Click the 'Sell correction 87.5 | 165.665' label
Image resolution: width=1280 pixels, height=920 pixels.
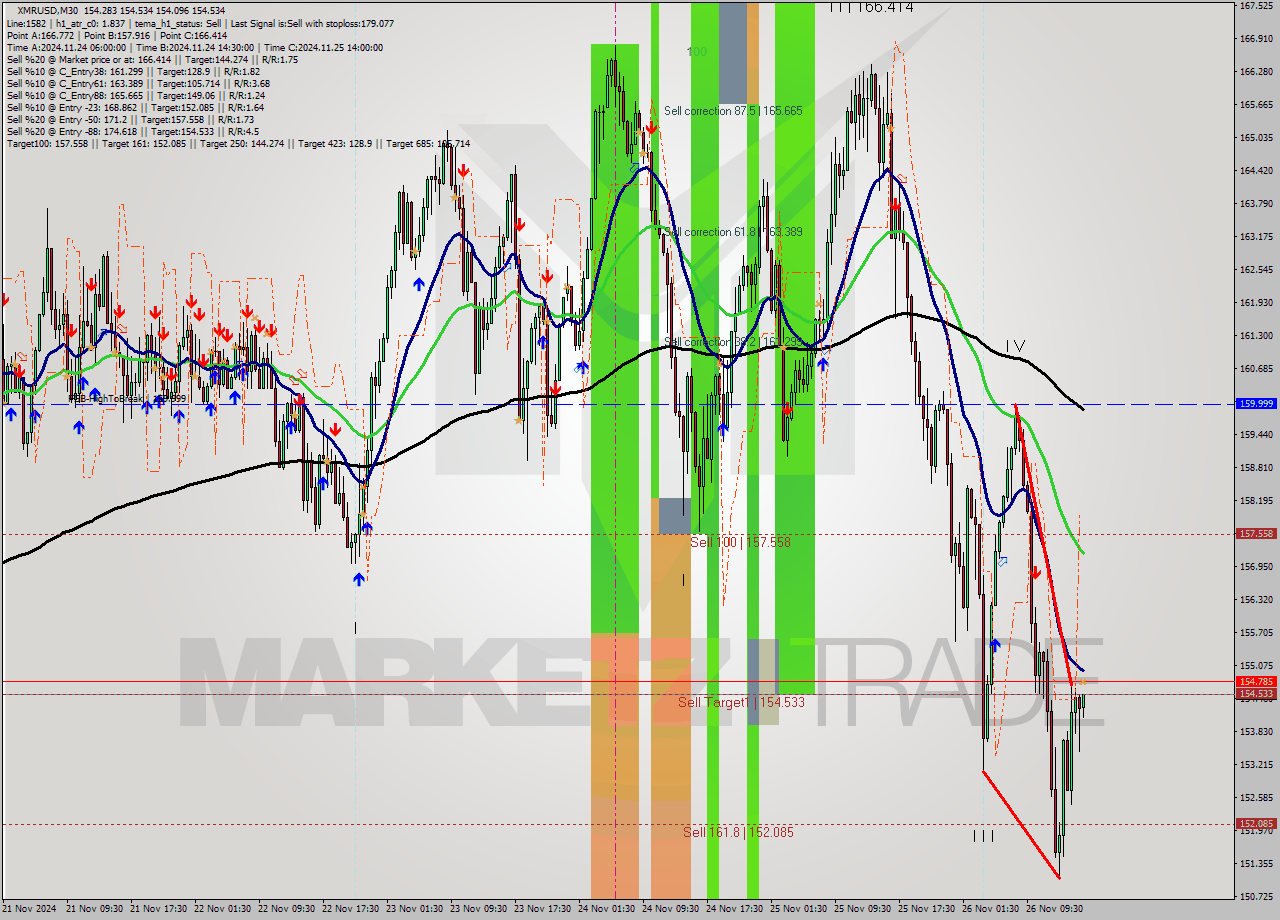point(733,111)
